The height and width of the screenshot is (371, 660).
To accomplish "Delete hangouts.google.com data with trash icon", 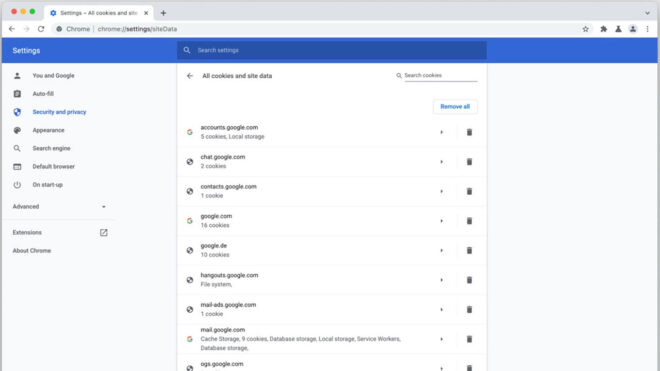I will pyautogui.click(x=469, y=280).
